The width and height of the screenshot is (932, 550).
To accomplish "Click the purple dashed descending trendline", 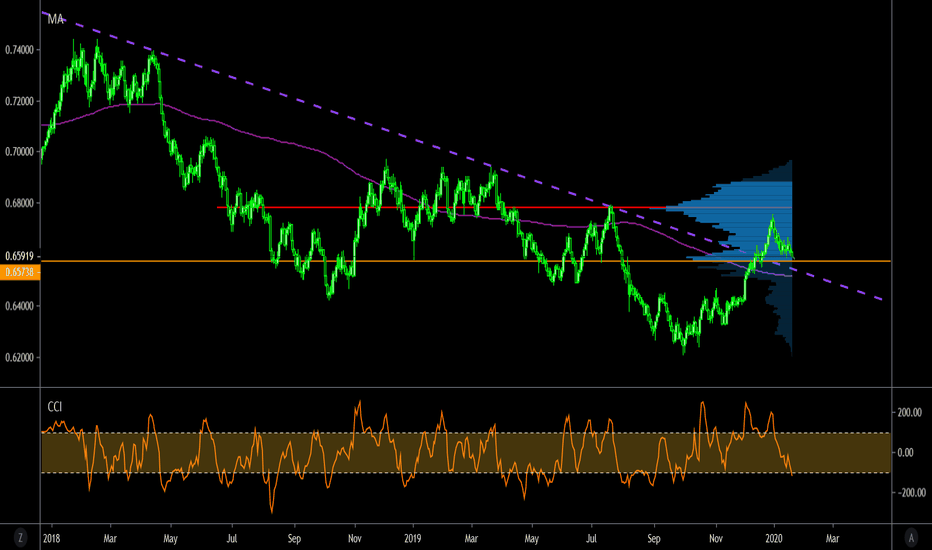I will (300, 110).
